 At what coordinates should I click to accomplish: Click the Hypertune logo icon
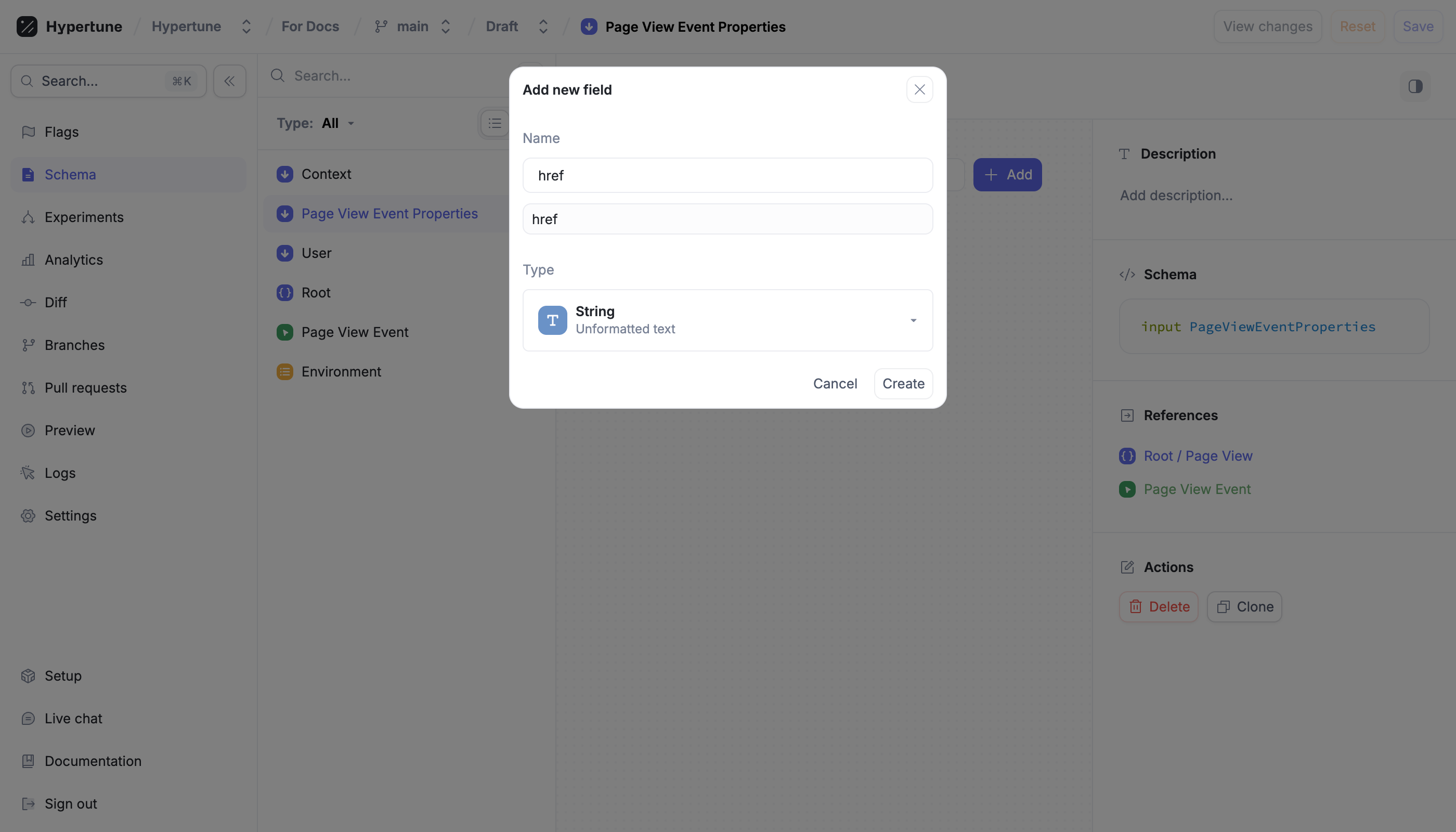(27, 27)
